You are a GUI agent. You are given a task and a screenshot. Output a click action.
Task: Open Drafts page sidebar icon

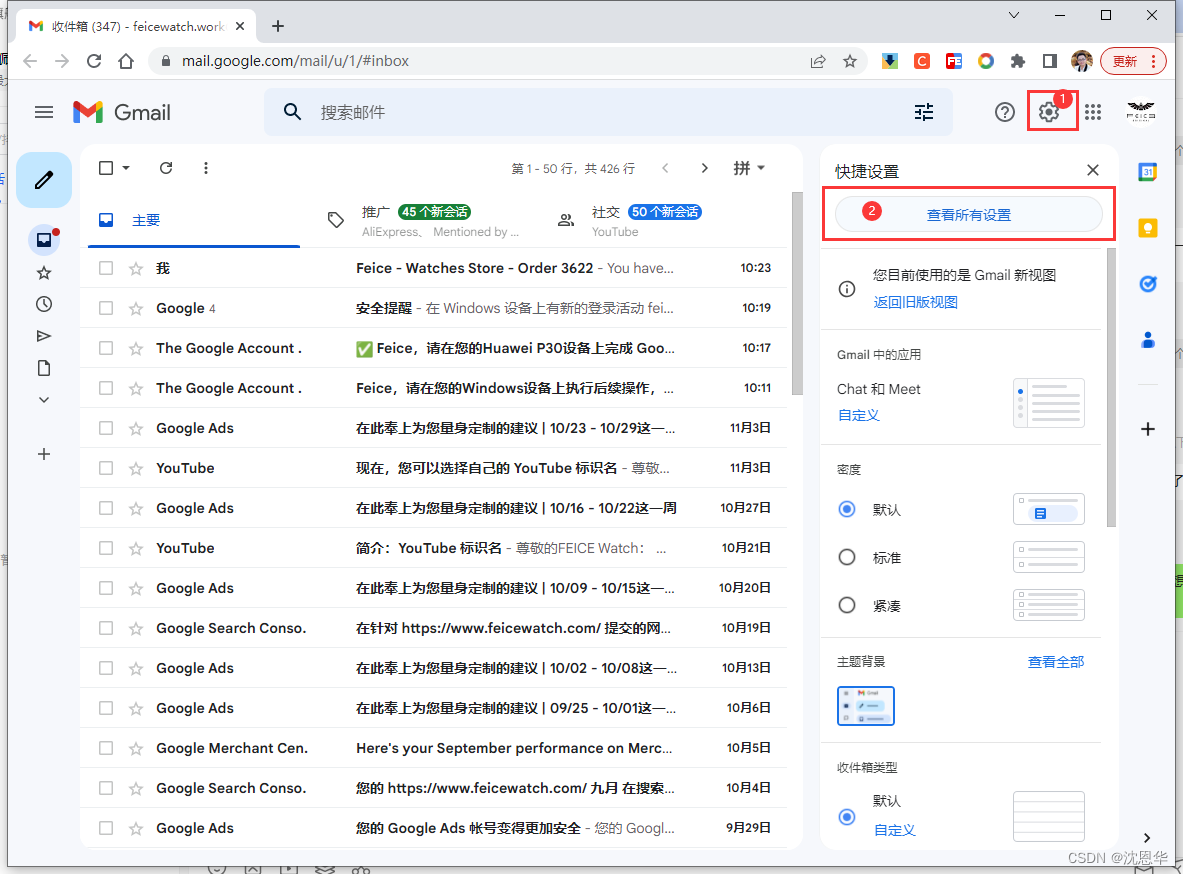pyautogui.click(x=44, y=368)
